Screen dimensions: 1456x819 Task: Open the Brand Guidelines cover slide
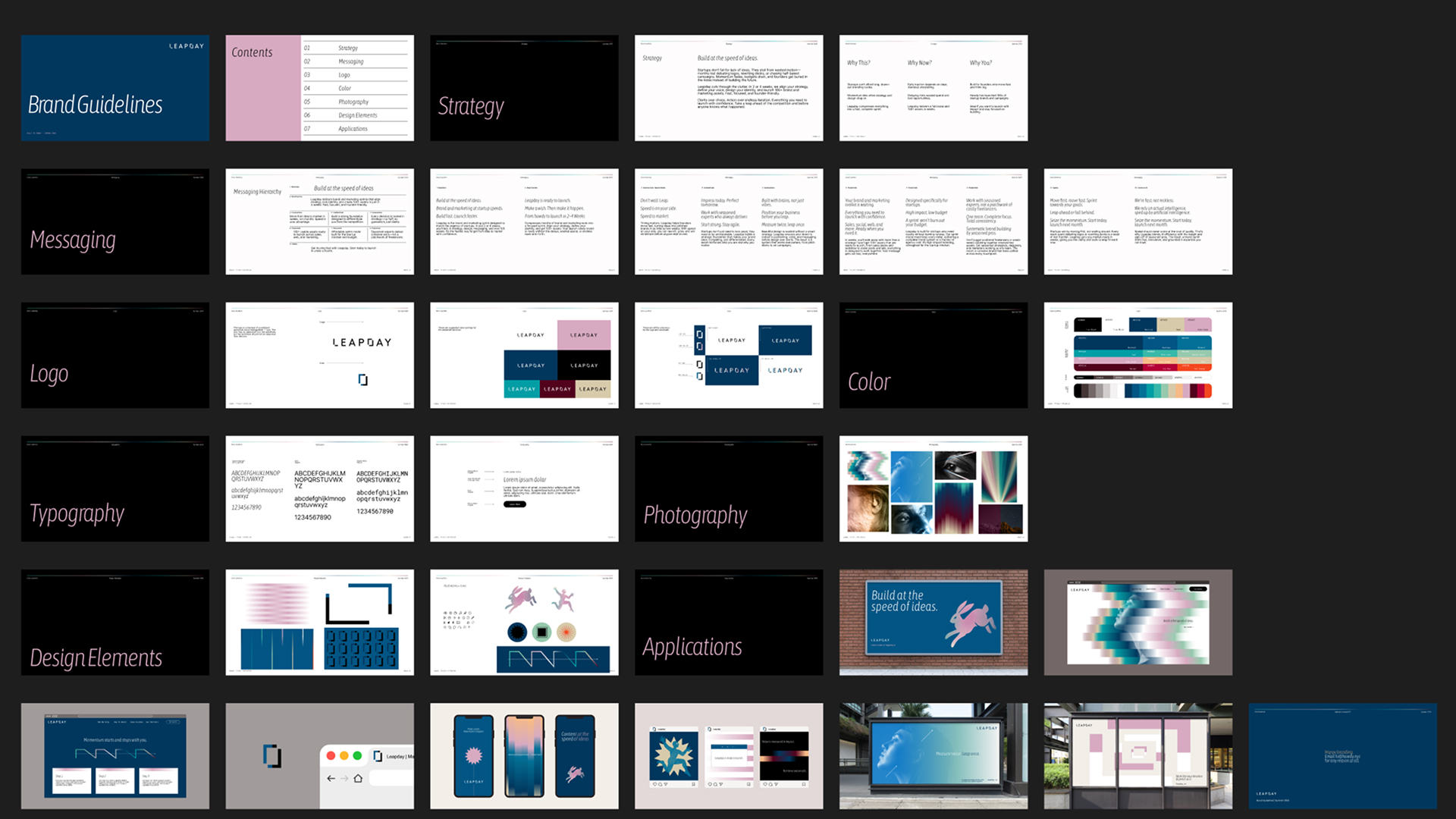pos(115,88)
